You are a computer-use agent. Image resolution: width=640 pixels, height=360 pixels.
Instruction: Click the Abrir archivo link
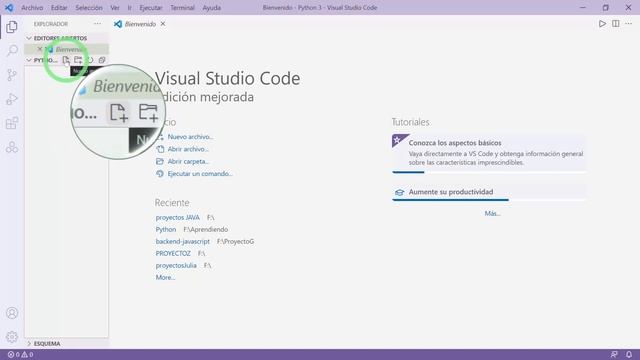pos(188,149)
